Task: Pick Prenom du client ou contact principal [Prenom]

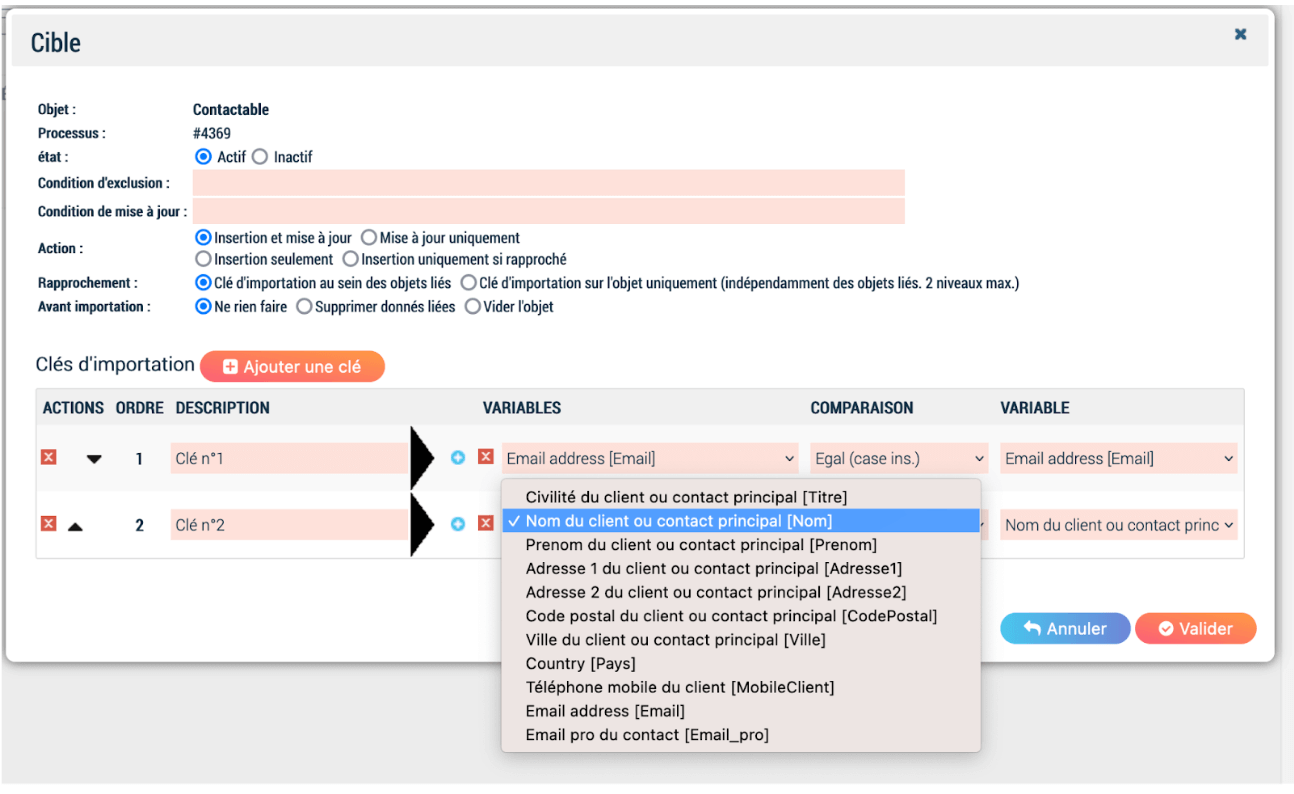Action: coord(740,545)
